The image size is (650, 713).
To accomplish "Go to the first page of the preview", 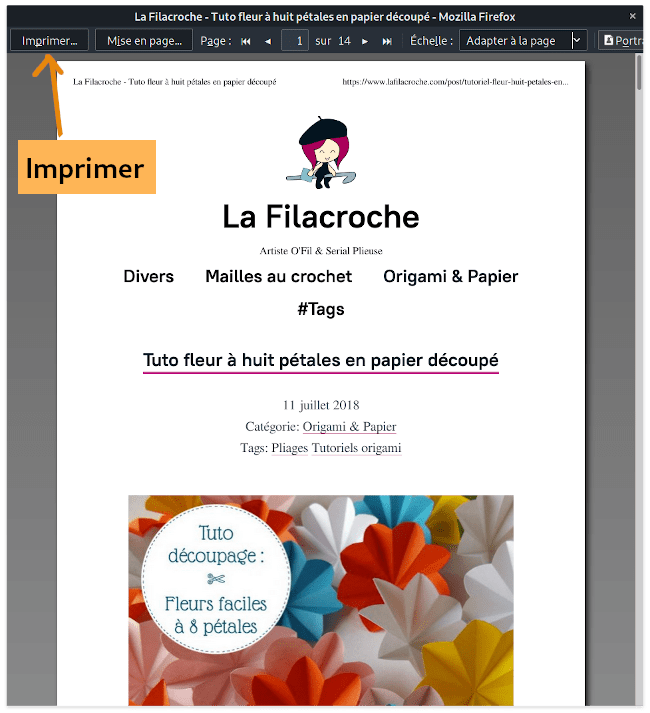I will (246, 41).
